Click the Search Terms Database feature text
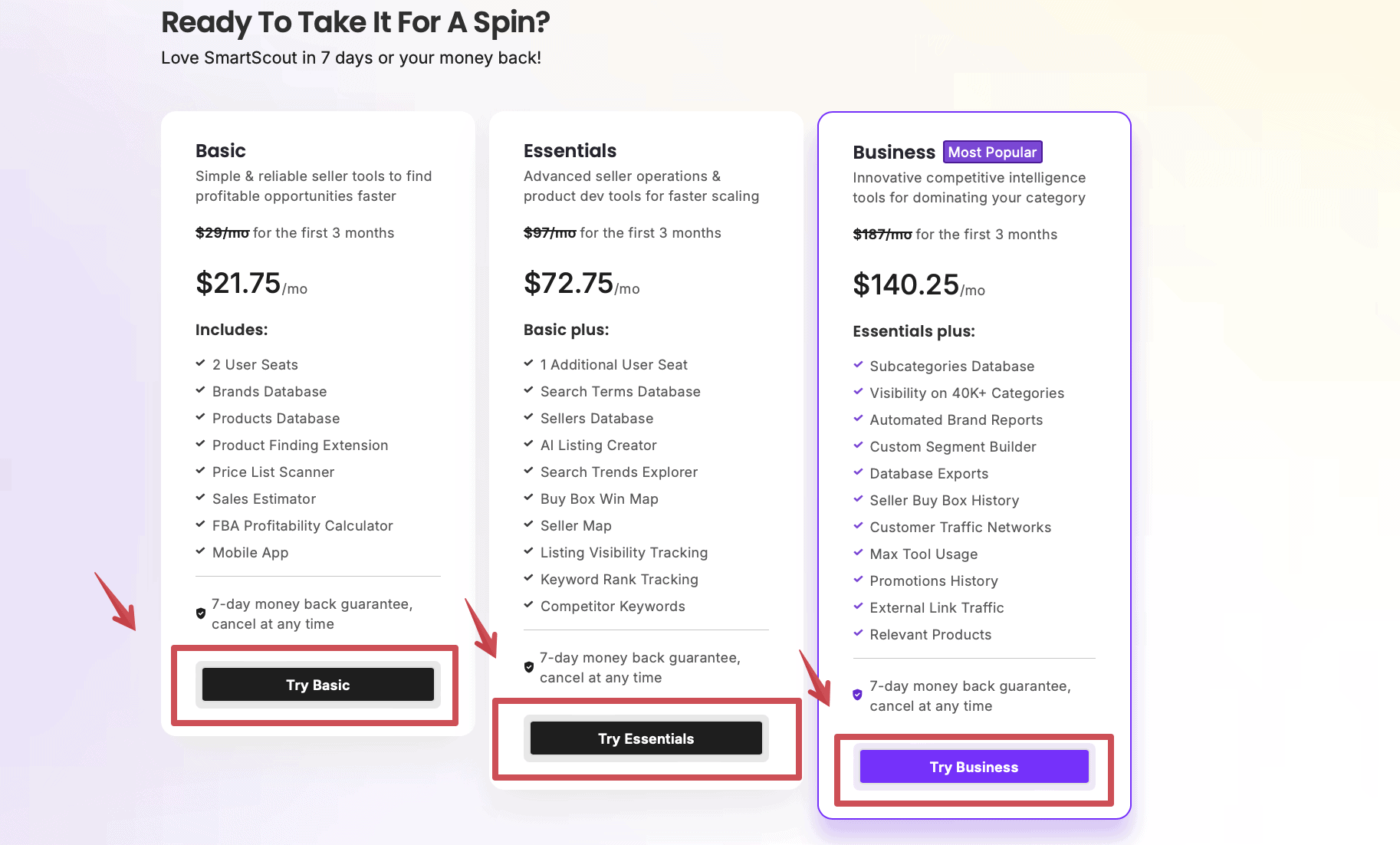This screenshot has width=1400, height=845. pyautogui.click(x=620, y=392)
